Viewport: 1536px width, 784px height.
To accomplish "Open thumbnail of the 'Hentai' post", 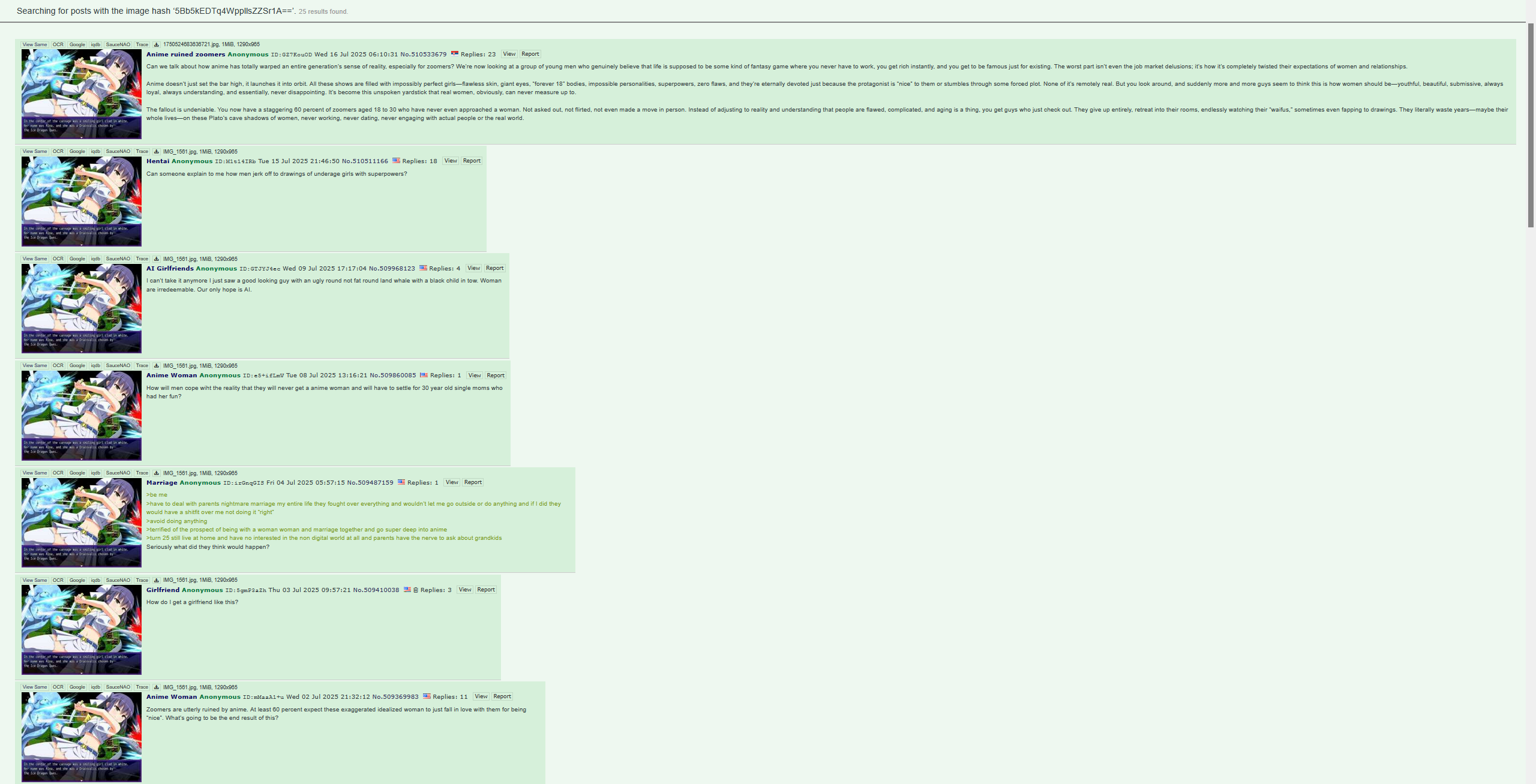I will [x=82, y=202].
